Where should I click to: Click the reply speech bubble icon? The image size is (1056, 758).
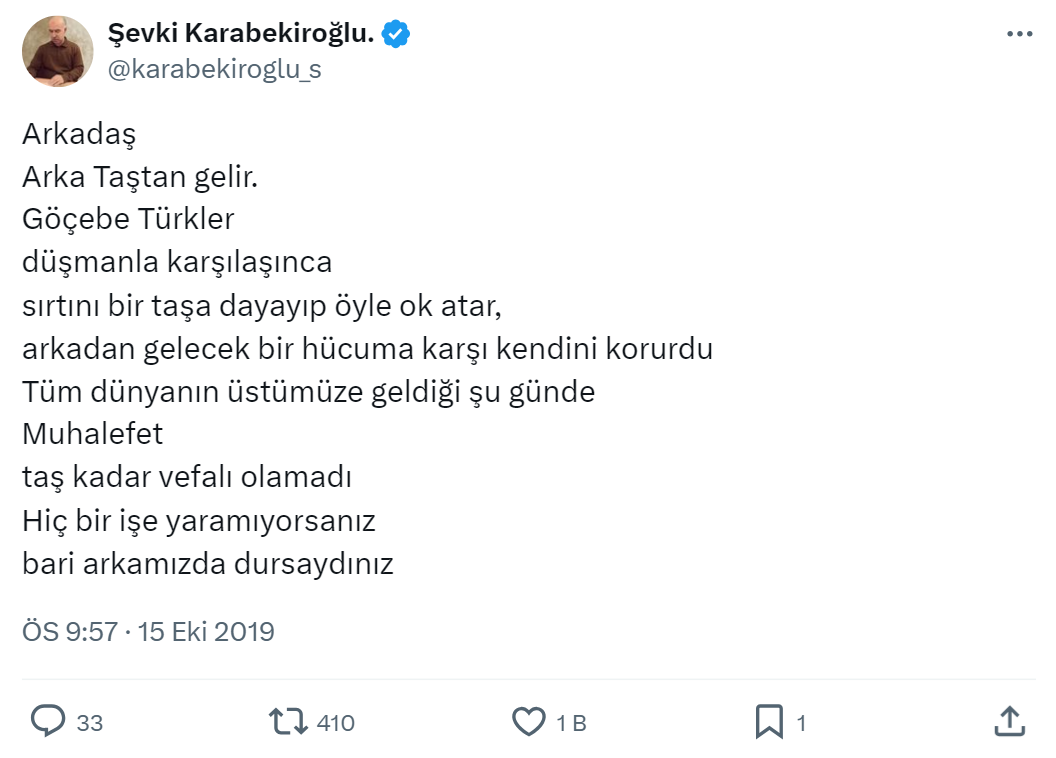point(47,721)
